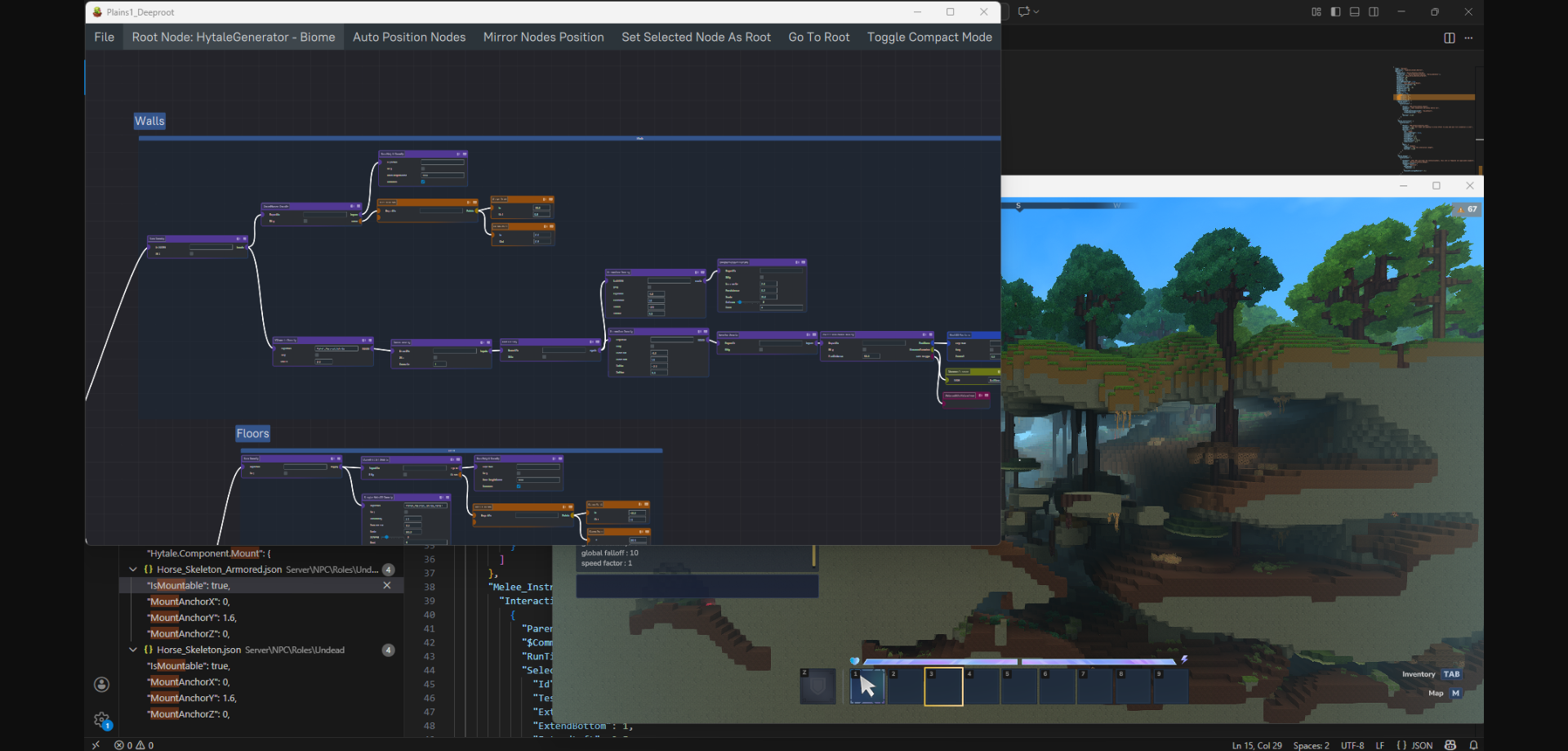Click the empty input box below speed factor

697,586
